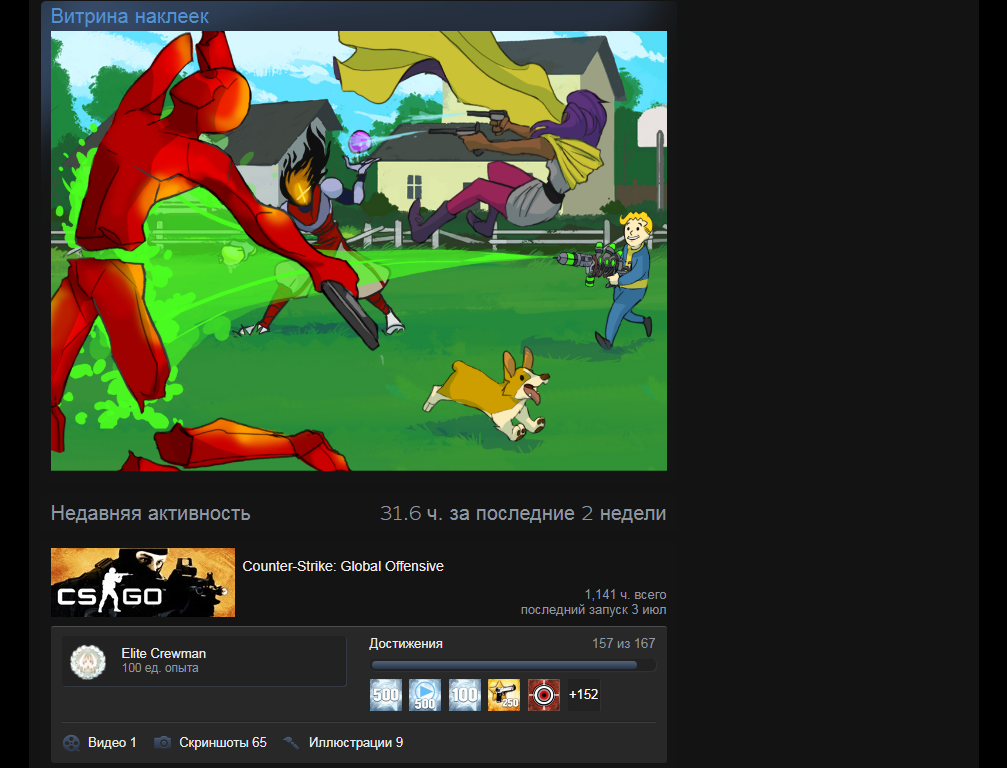The image size is (1007, 768).
Task: Open the Скриншоты 65 screenshots link
Action: 223,742
